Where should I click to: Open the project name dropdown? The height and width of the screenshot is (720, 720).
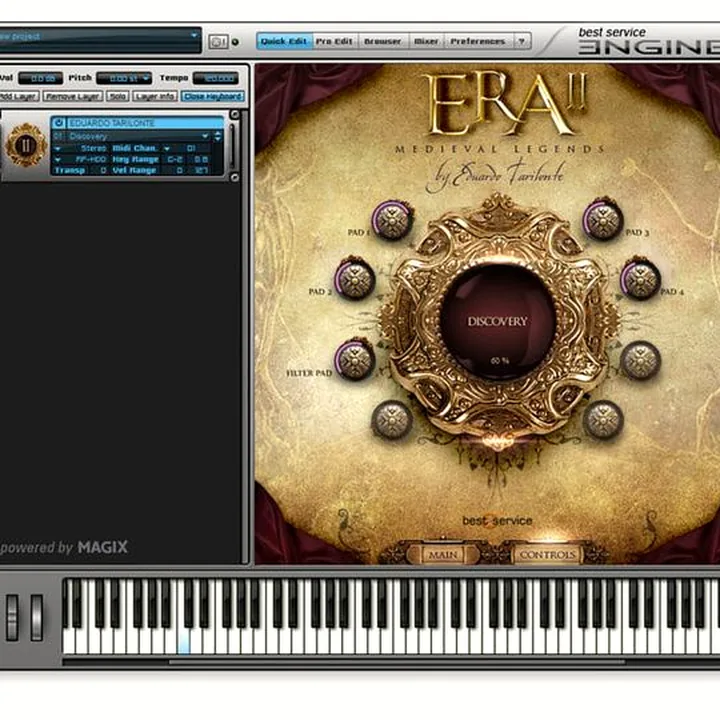(194, 35)
